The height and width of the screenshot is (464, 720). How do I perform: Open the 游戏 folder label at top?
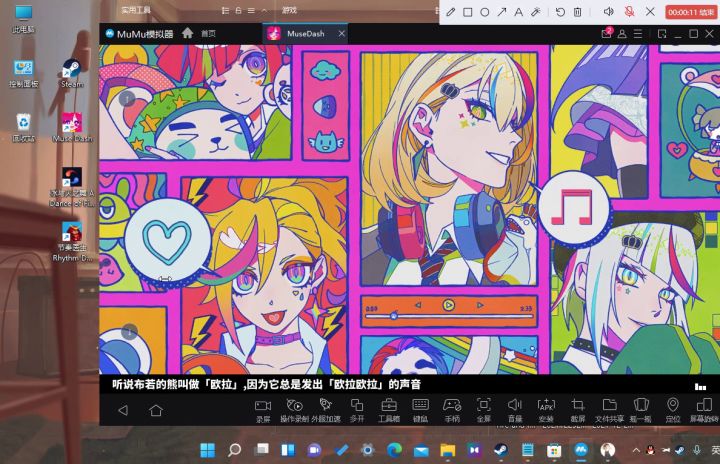point(289,10)
